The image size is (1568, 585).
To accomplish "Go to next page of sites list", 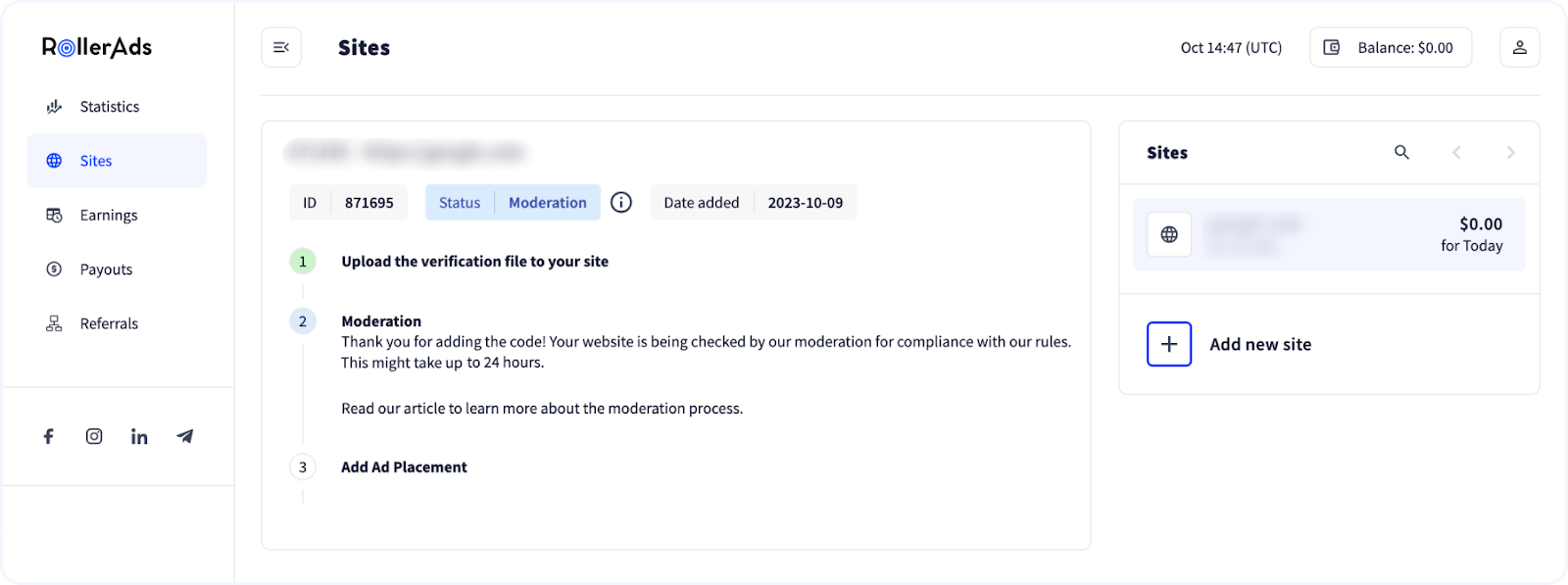I will pos(1510,152).
